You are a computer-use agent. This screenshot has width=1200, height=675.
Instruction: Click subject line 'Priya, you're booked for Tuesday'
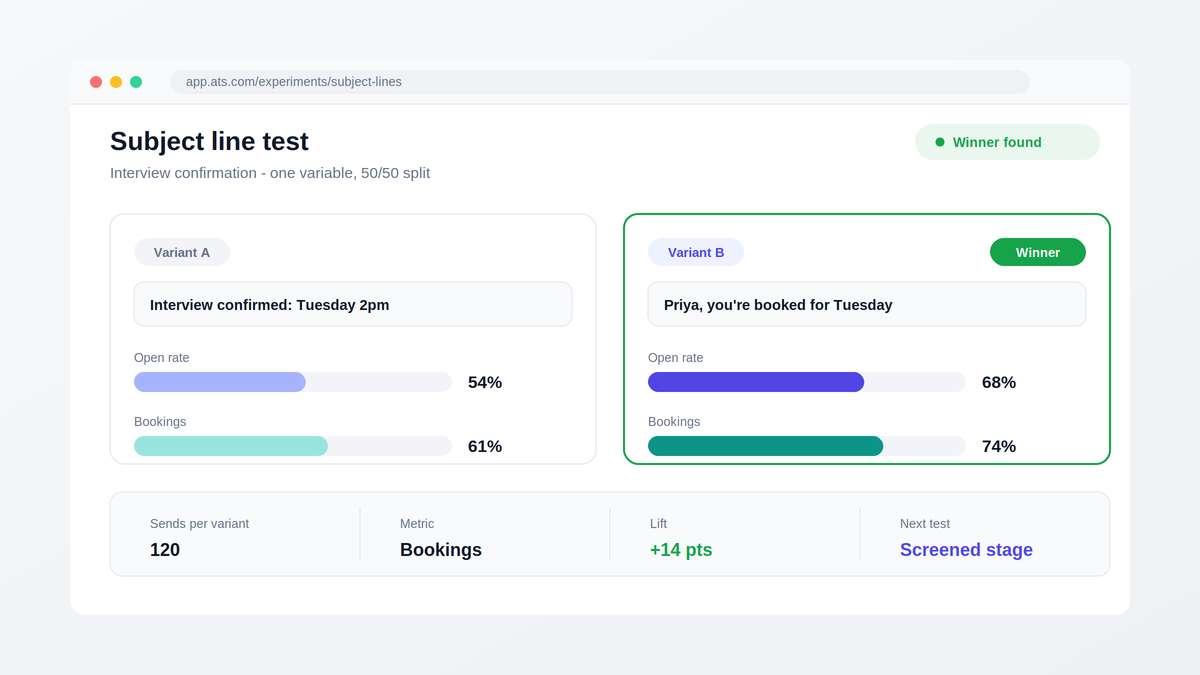point(867,304)
